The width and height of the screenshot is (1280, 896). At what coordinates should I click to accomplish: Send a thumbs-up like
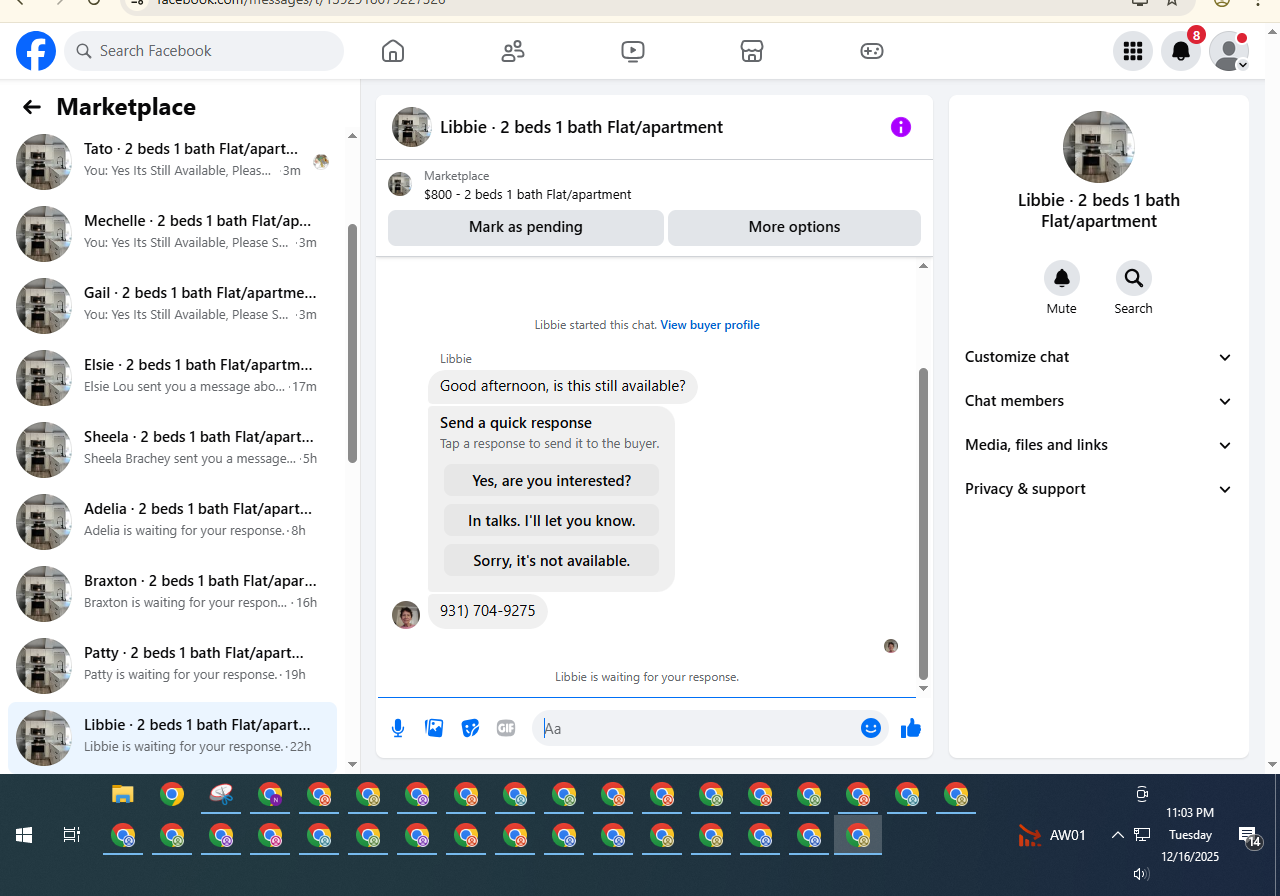pos(911,728)
